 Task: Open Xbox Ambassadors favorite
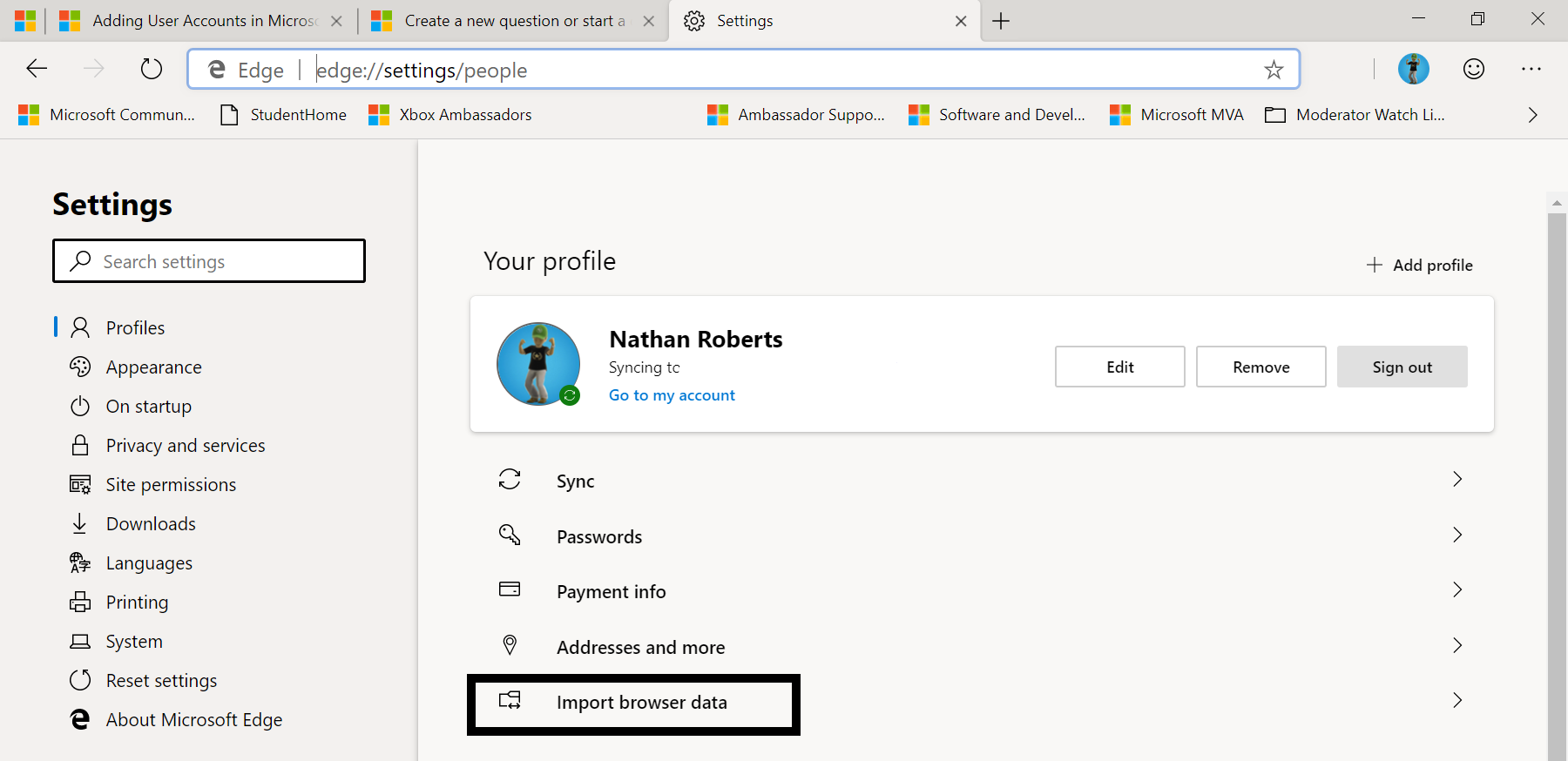click(450, 115)
